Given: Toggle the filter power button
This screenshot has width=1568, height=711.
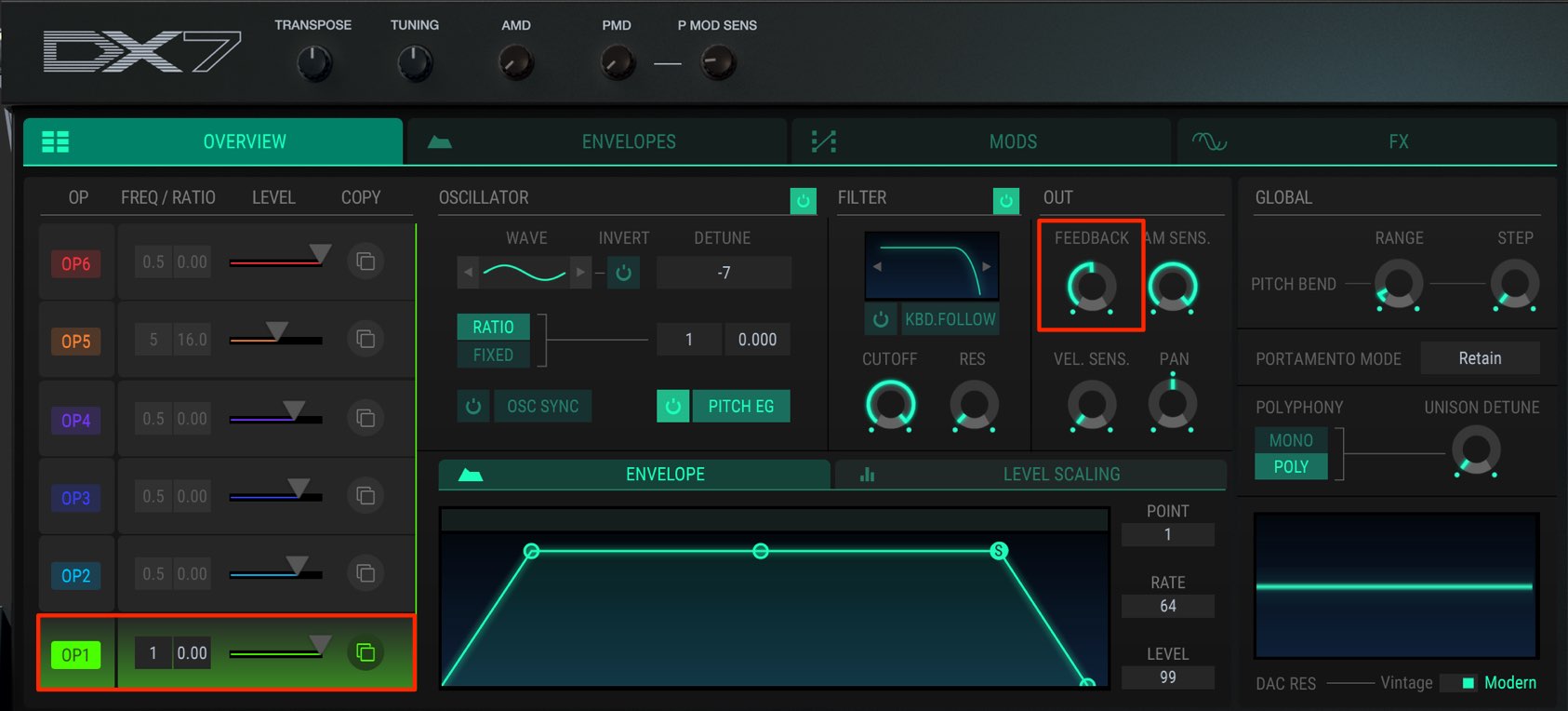Looking at the screenshot, I should [1005, 200].
